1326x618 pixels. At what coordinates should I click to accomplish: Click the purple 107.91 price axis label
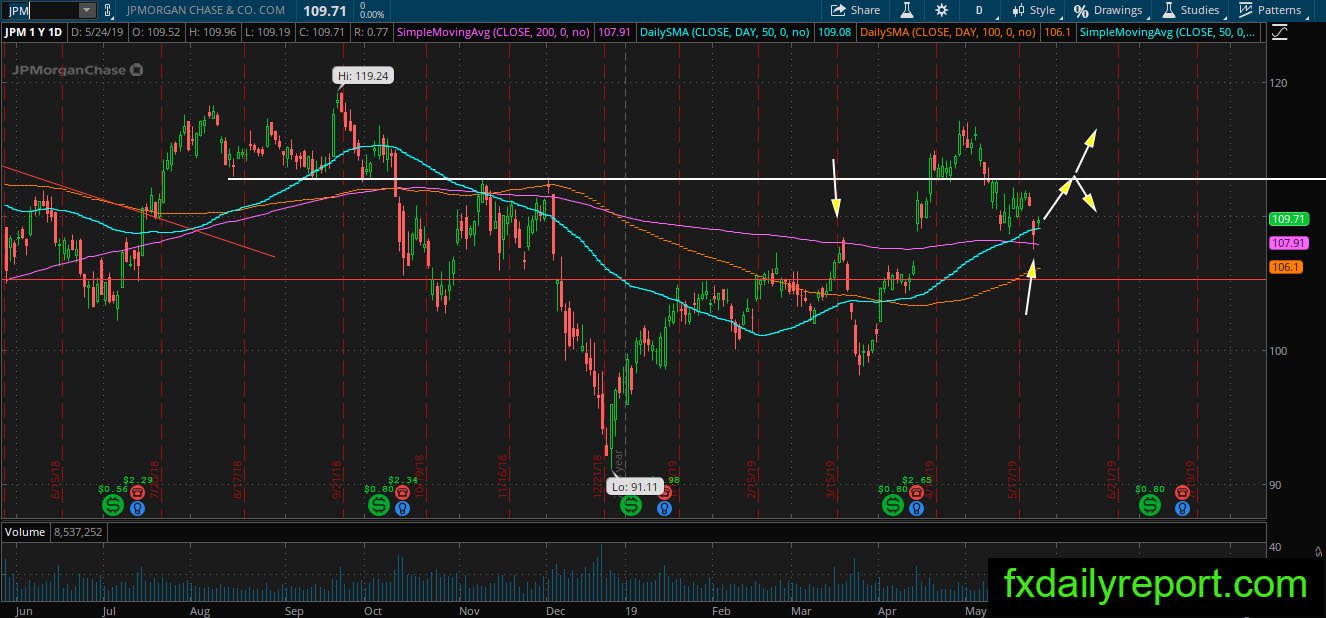pos(1287,243)
